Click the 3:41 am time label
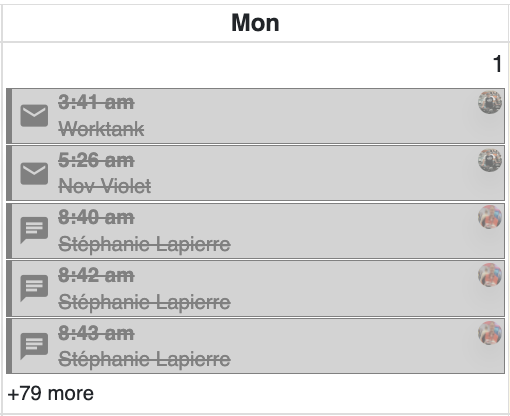The width and height of the screenshot is (510, 416). tap(96, 102)
